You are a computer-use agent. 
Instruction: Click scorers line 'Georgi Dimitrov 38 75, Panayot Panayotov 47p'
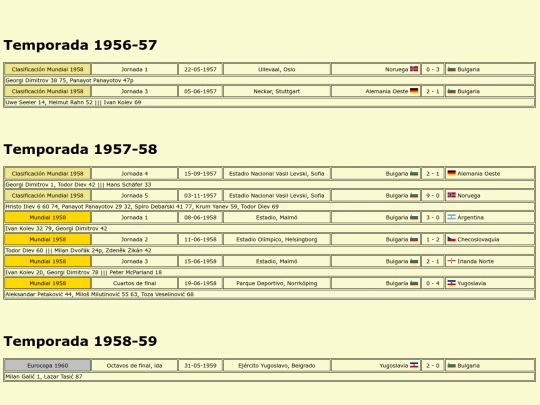click(x=269, y=80)
